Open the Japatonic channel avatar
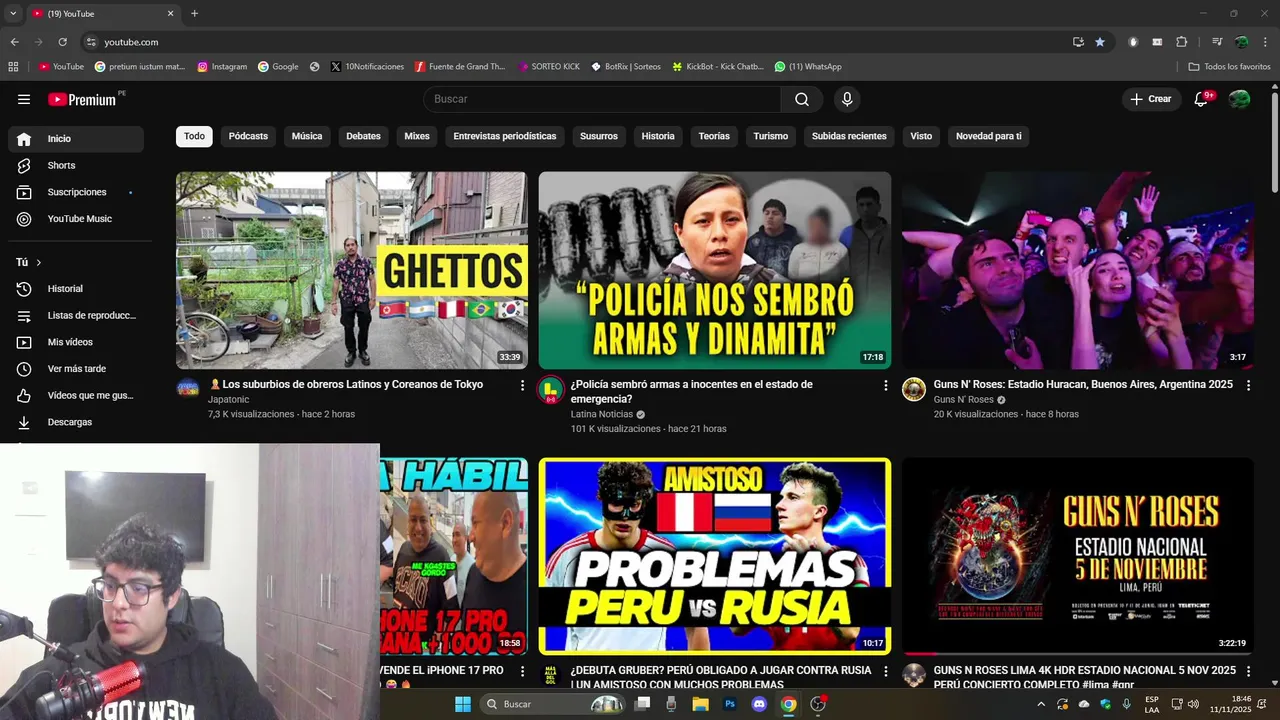The image size is (1280, 720). pyautogui.click(x=188, y=388)
